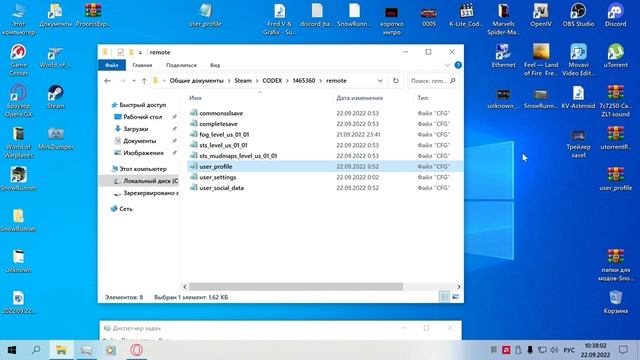Viewport: 640px width, 360px height.
Task: Open the volume tray icon
Action: pos(554,350)
